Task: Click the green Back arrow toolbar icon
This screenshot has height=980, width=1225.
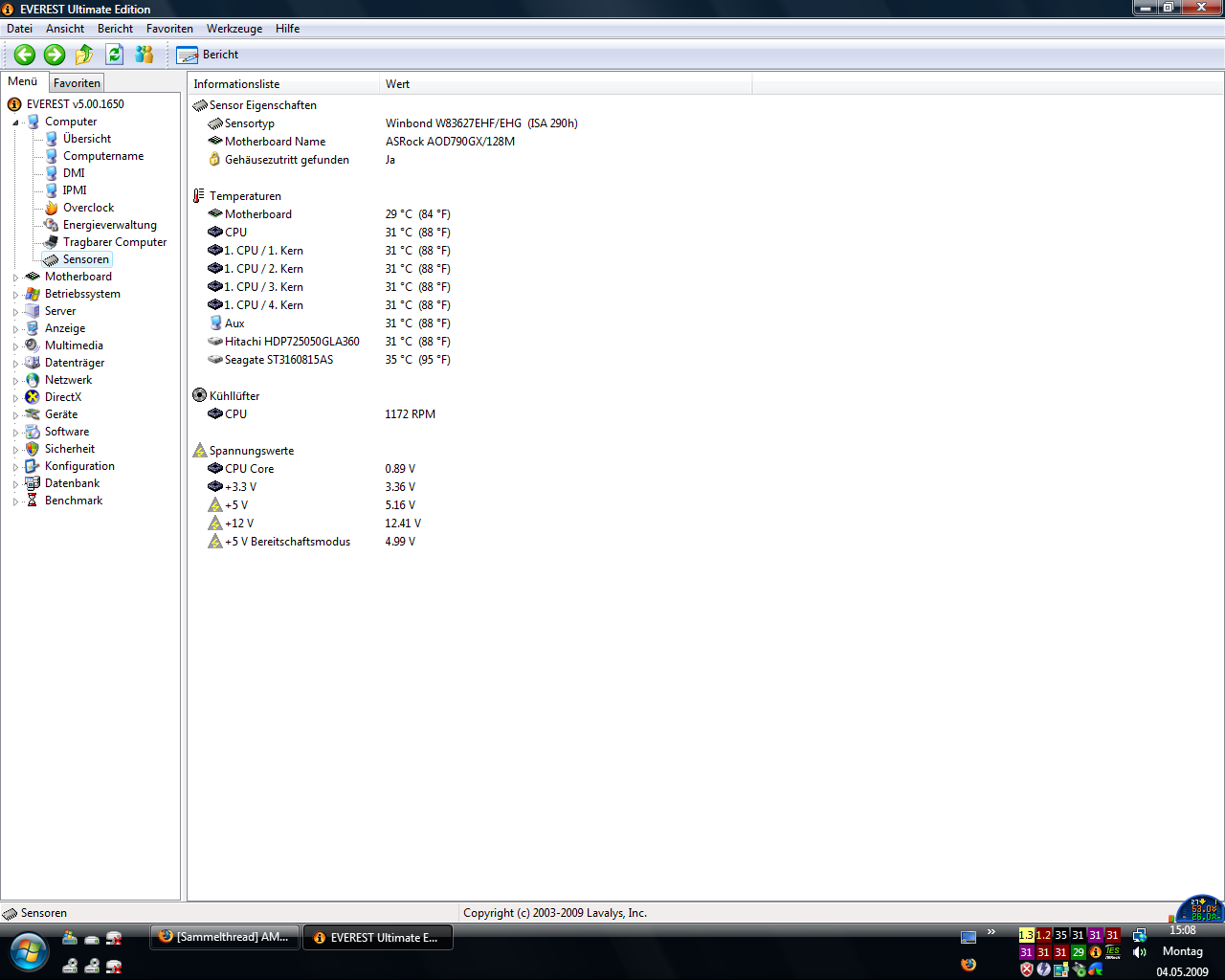Action: pyautogui.click(x=25, y=55)
